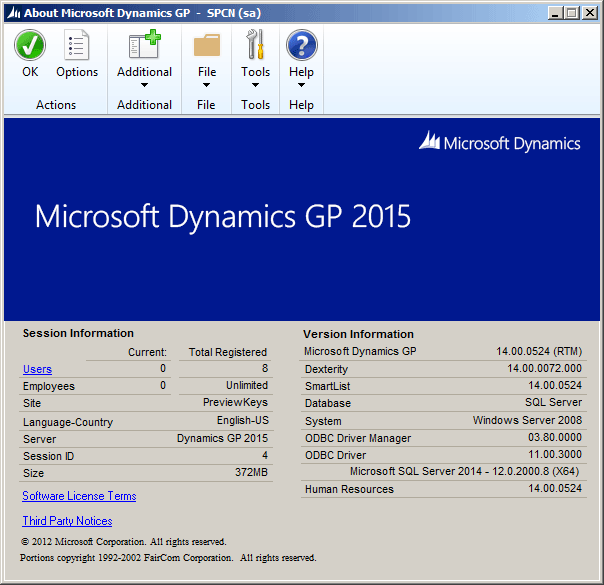Click the Additional window-plus icon
Screen dimensions: 604x585
pyautogui.click(x=144, y=45)
